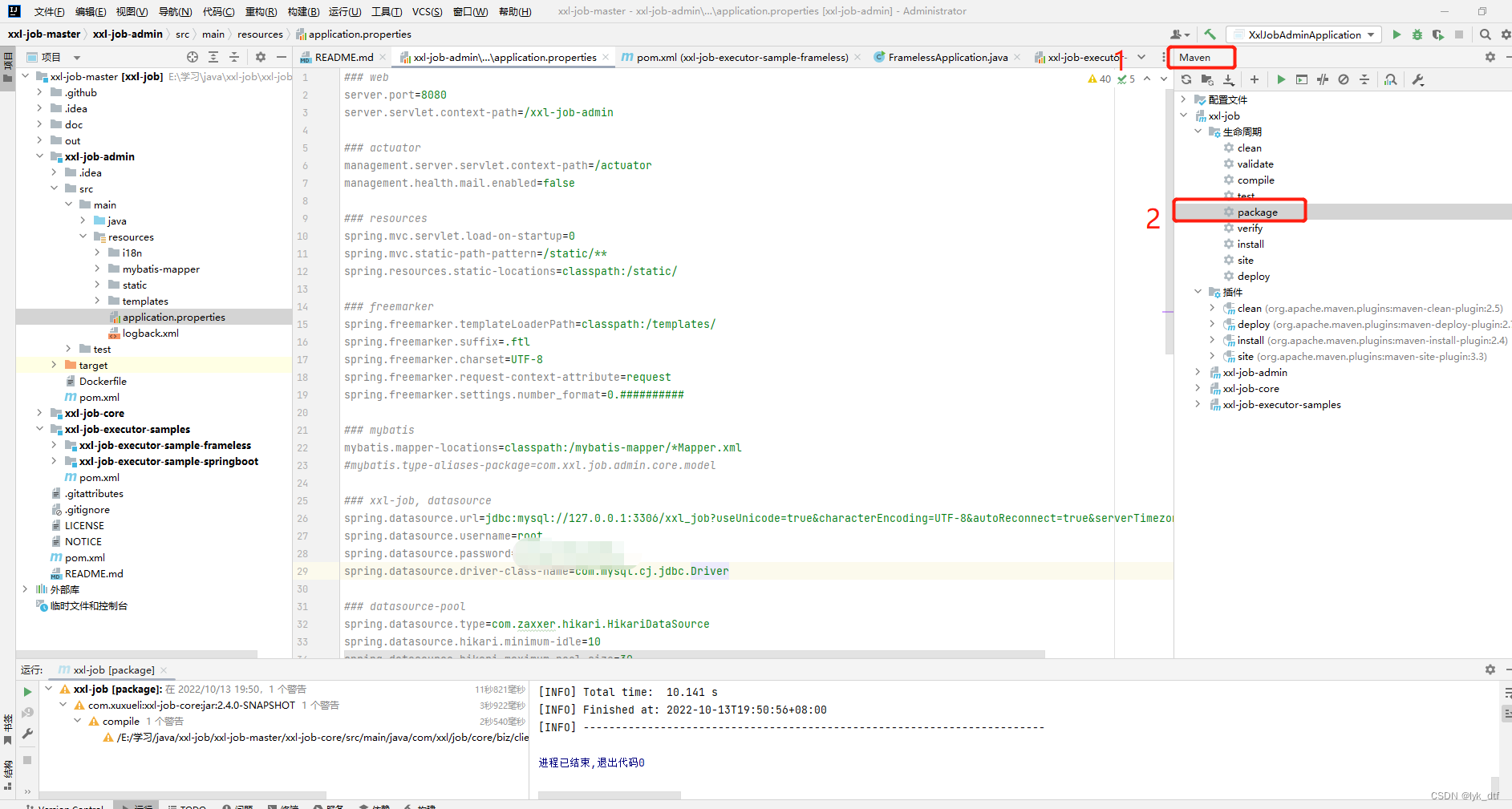Click the xxl-job-admin breadcrumb
This screenshot has height=809, width=1512.
tap(128, 34)
